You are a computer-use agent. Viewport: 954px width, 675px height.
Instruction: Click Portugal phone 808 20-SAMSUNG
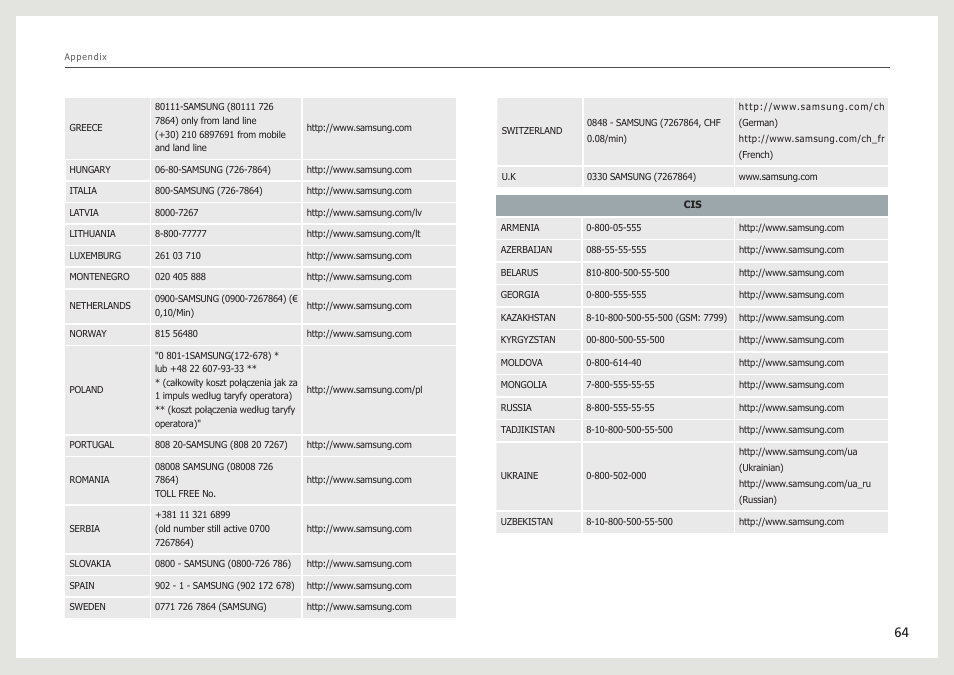221,445
